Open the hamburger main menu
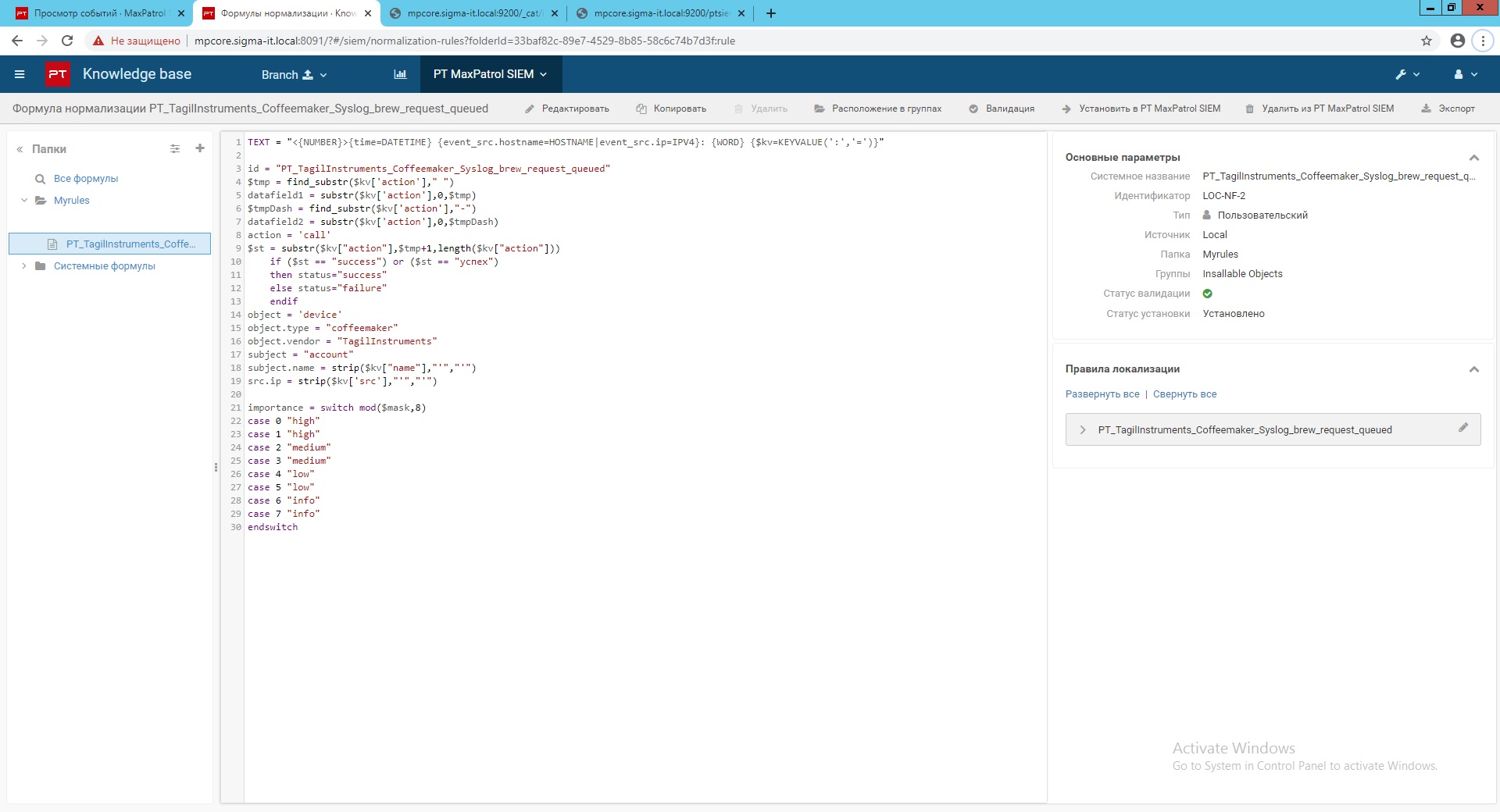This screenshot has width=1500, height=812. point(20,74)
